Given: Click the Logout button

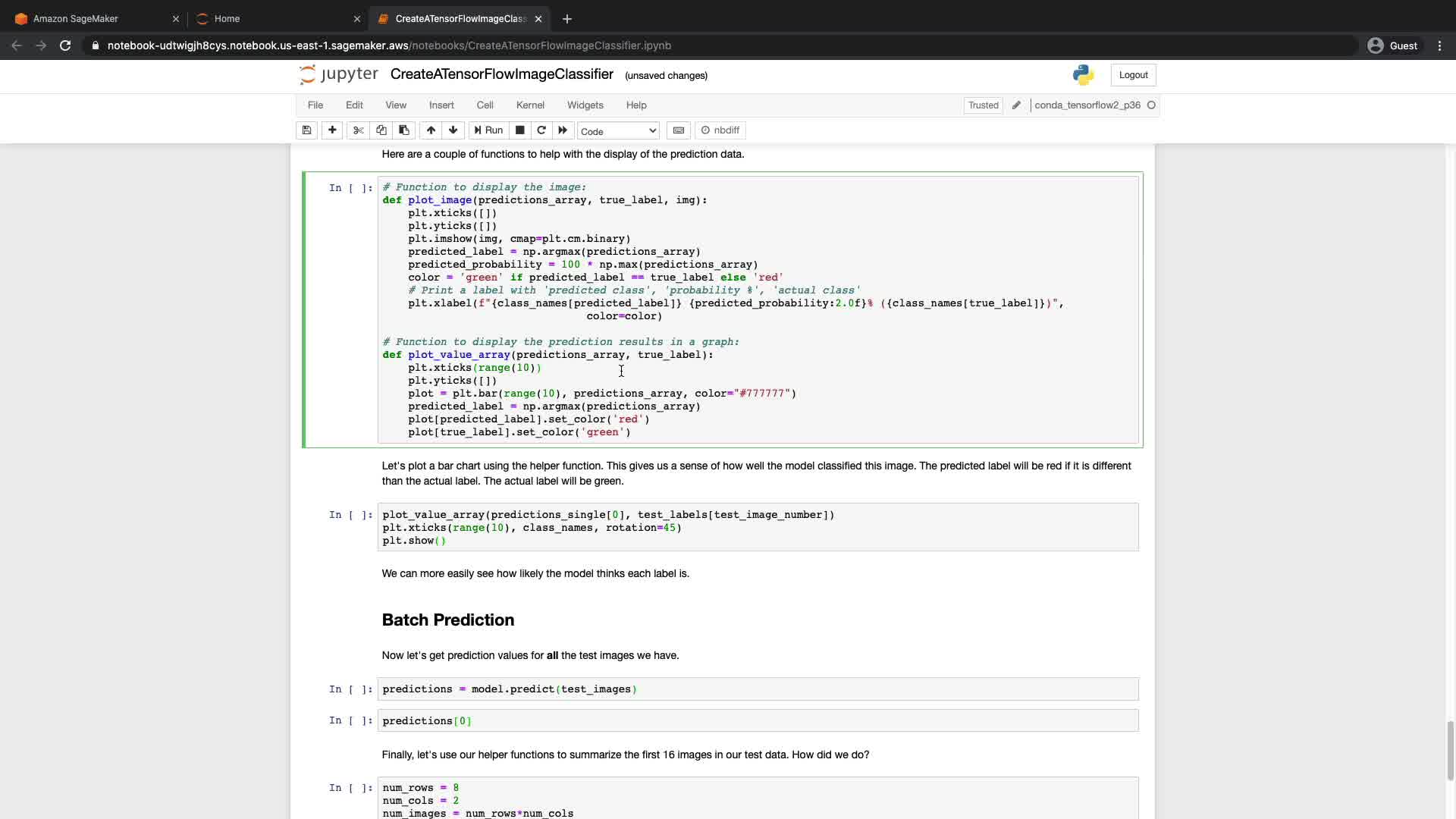Looking at the screenshot, I should 1133,75.
